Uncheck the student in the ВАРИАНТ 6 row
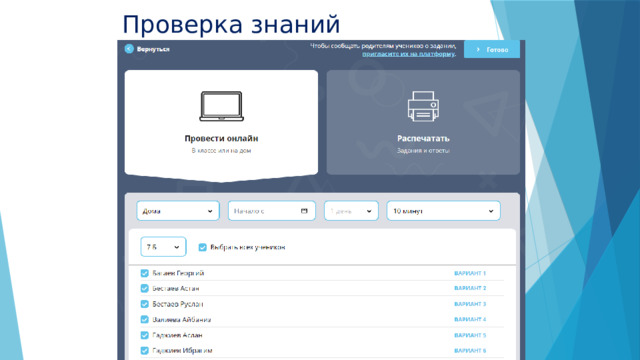The width and height of the screenshot is (640, 360). 144,351
